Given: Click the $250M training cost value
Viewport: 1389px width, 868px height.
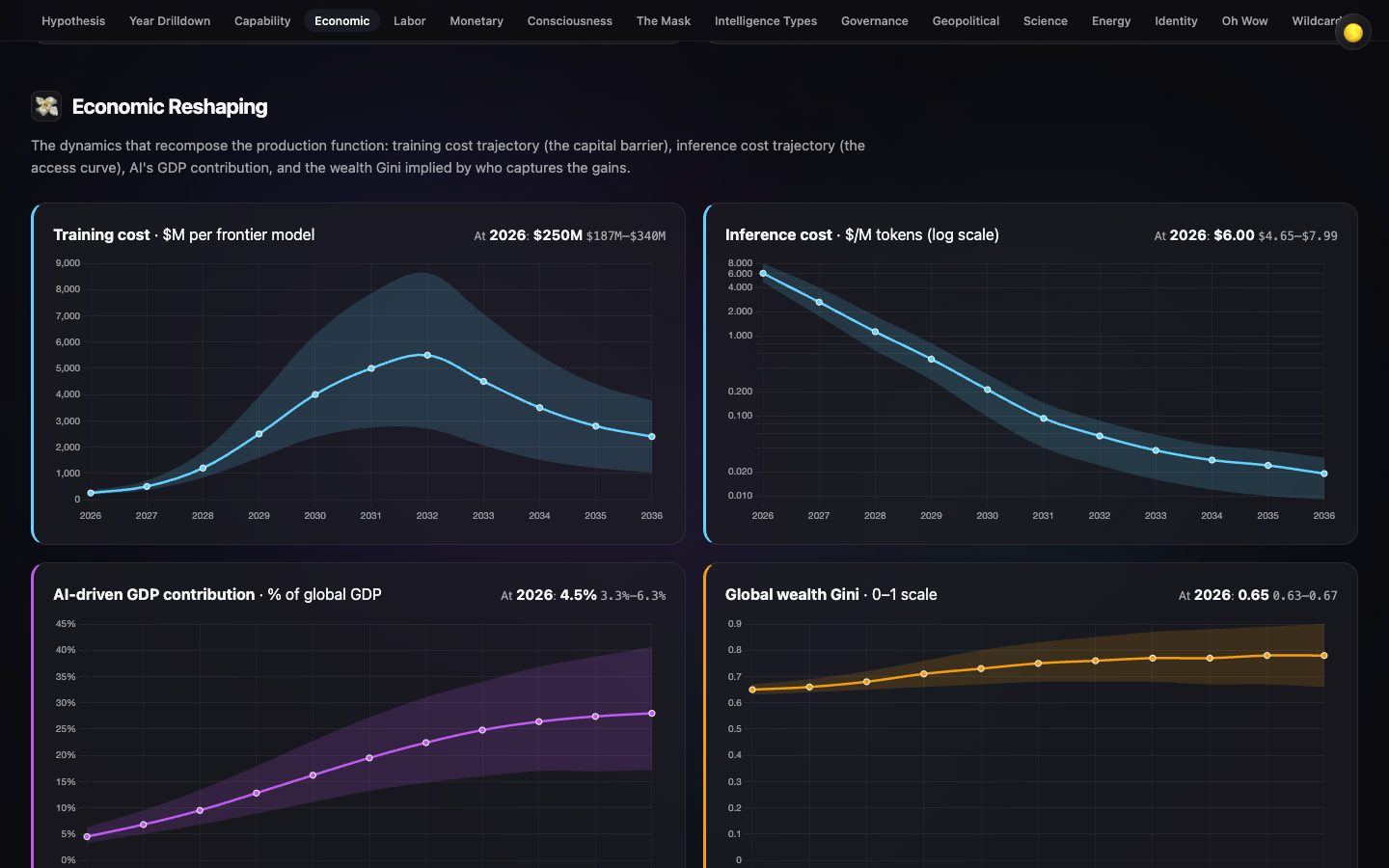Looking at the screenshot, I should coord(558,235).
